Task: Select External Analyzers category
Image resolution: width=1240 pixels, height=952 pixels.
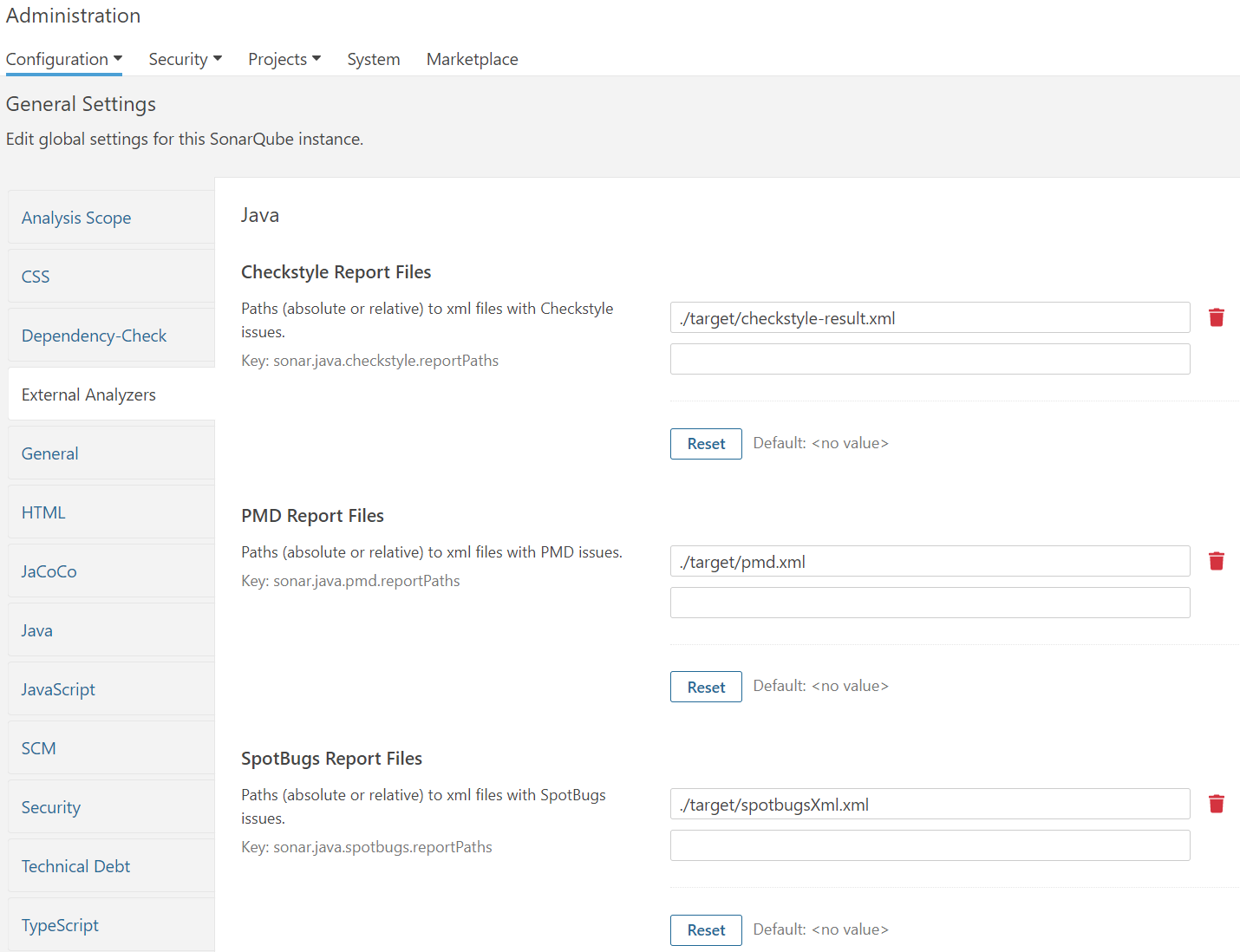Action: 112,394
